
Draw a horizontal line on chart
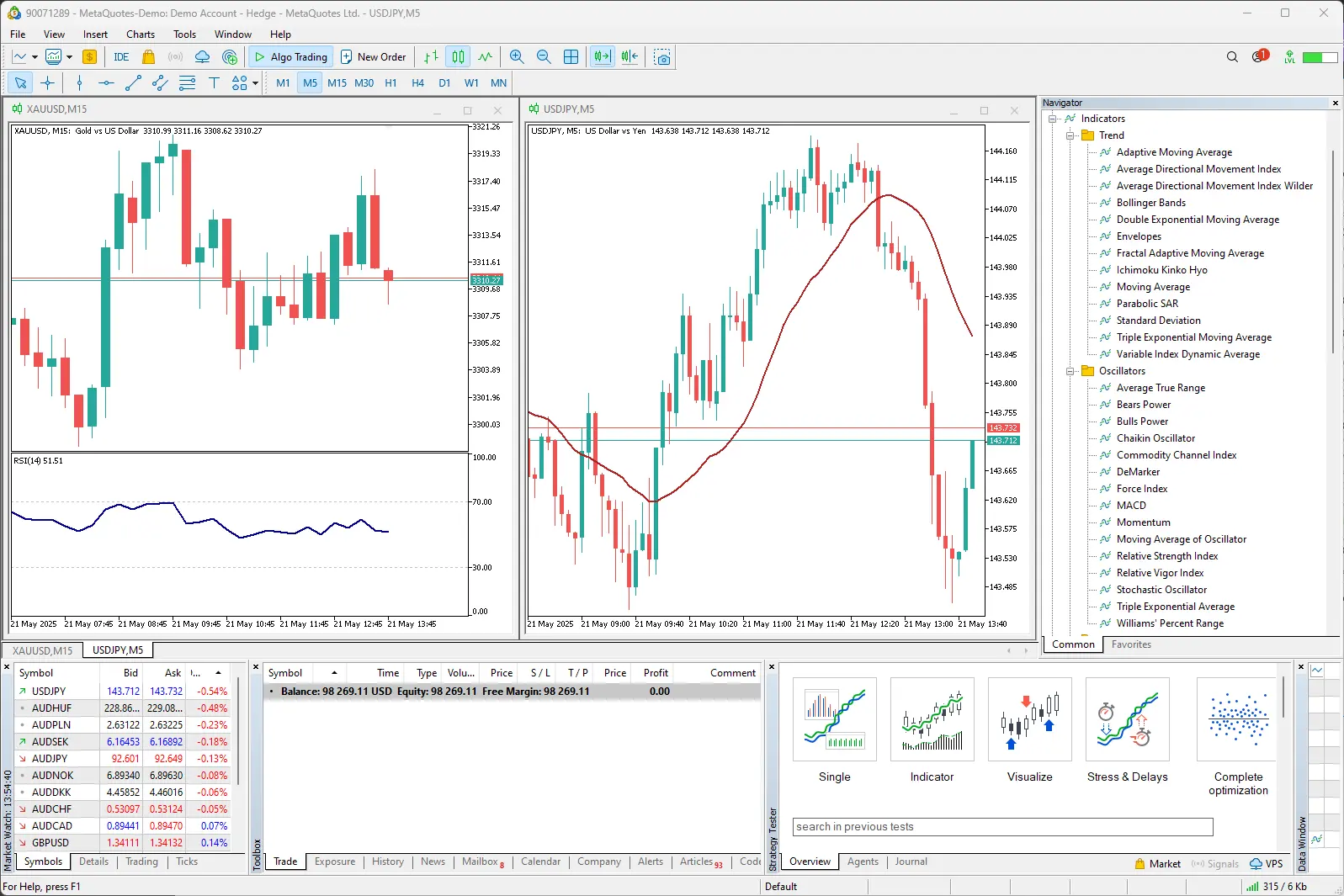[106, 82]
